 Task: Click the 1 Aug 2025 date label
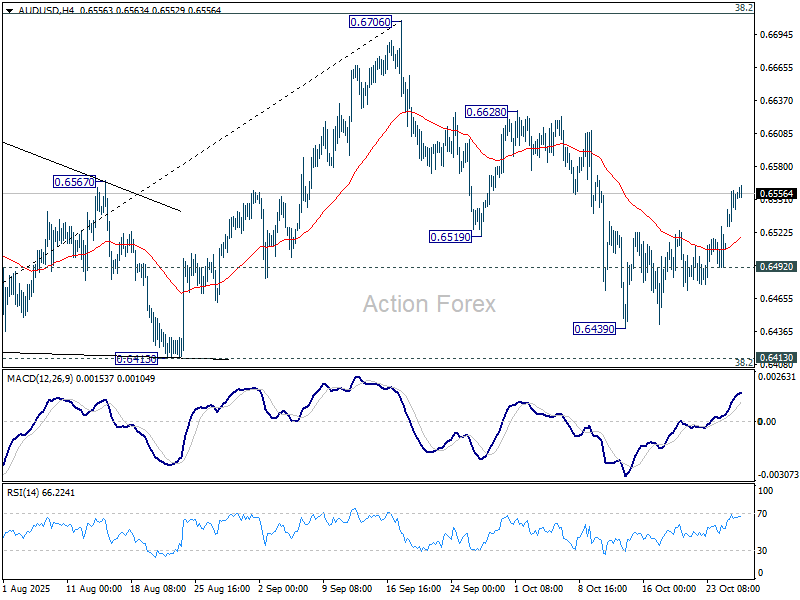click(x=27, y=589)
